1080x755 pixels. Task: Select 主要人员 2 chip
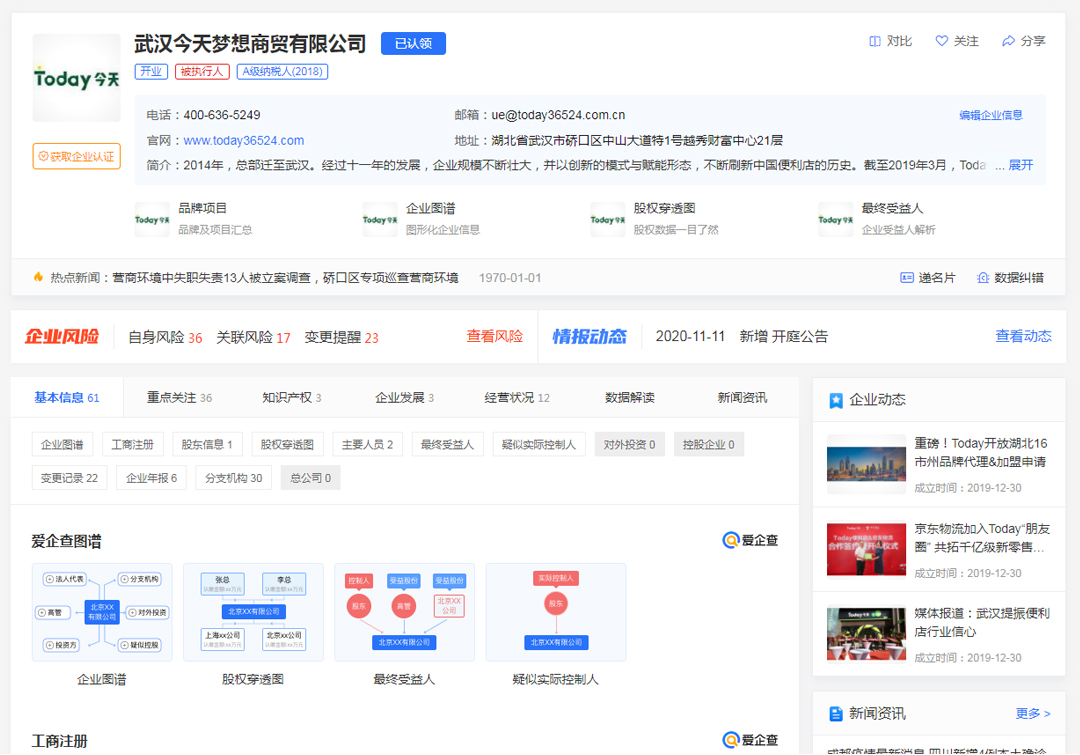[367, 444]
